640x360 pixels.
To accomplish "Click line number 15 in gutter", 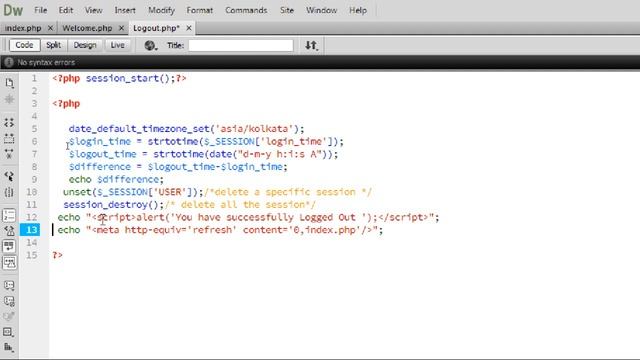I will tap(31, 255).
